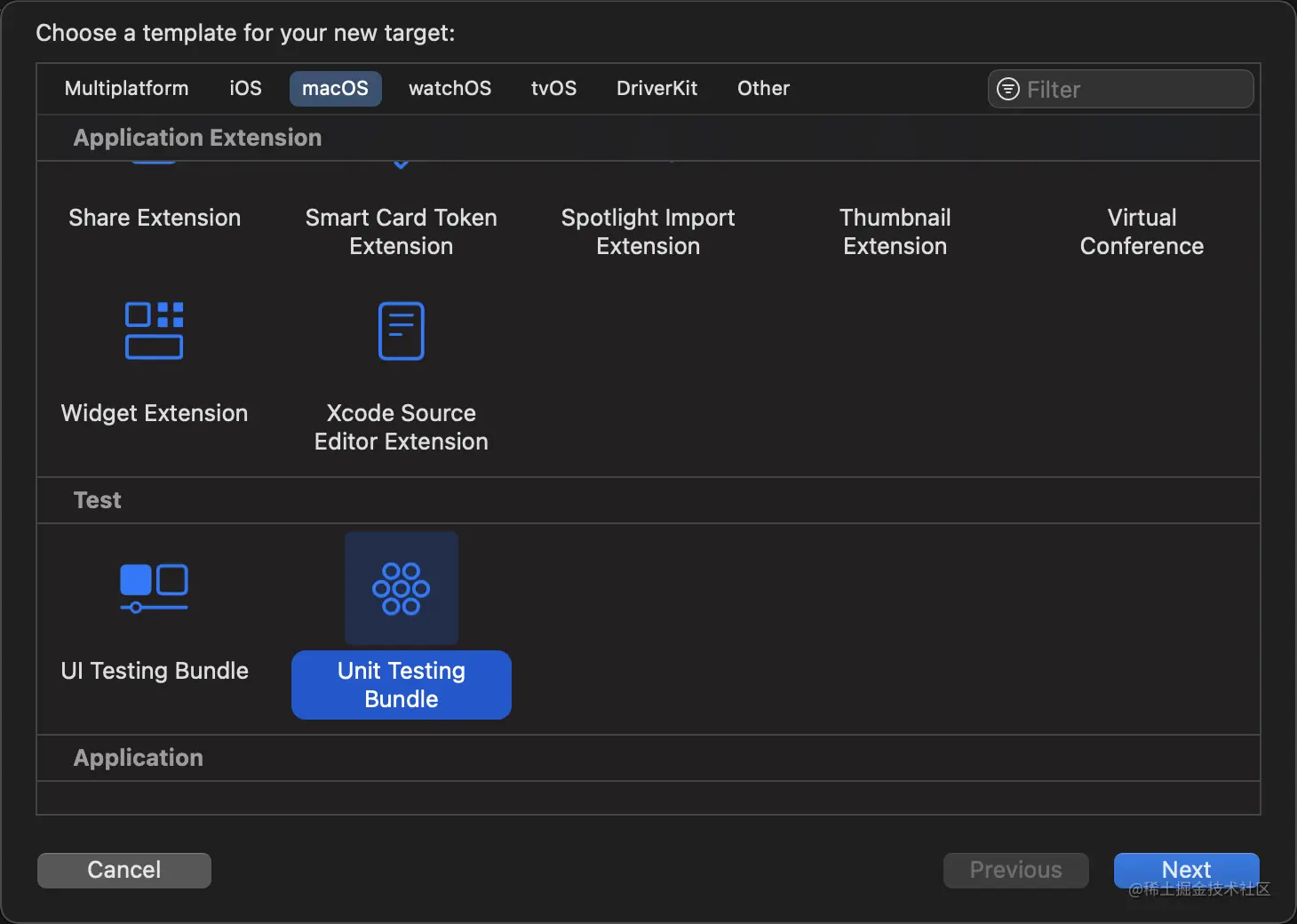Switch to the Other tab

(x=763, y=89)
